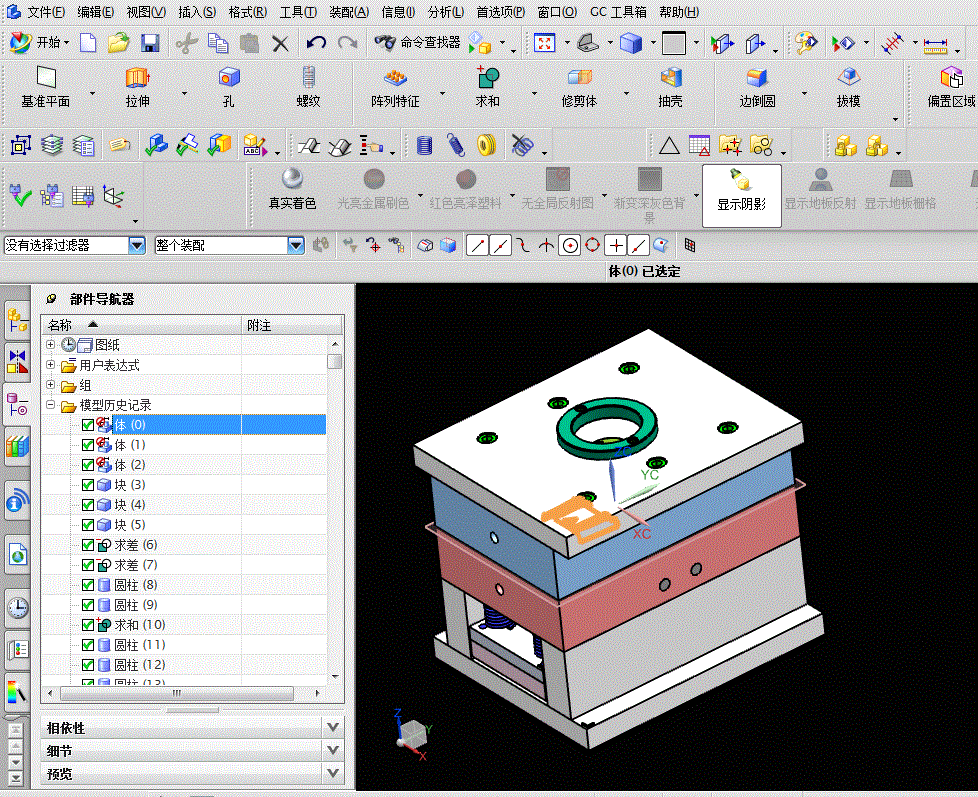978x797 pixels.
Task: Uncheck the 求差 (6) feature checkbox
Action: (88, 545)
